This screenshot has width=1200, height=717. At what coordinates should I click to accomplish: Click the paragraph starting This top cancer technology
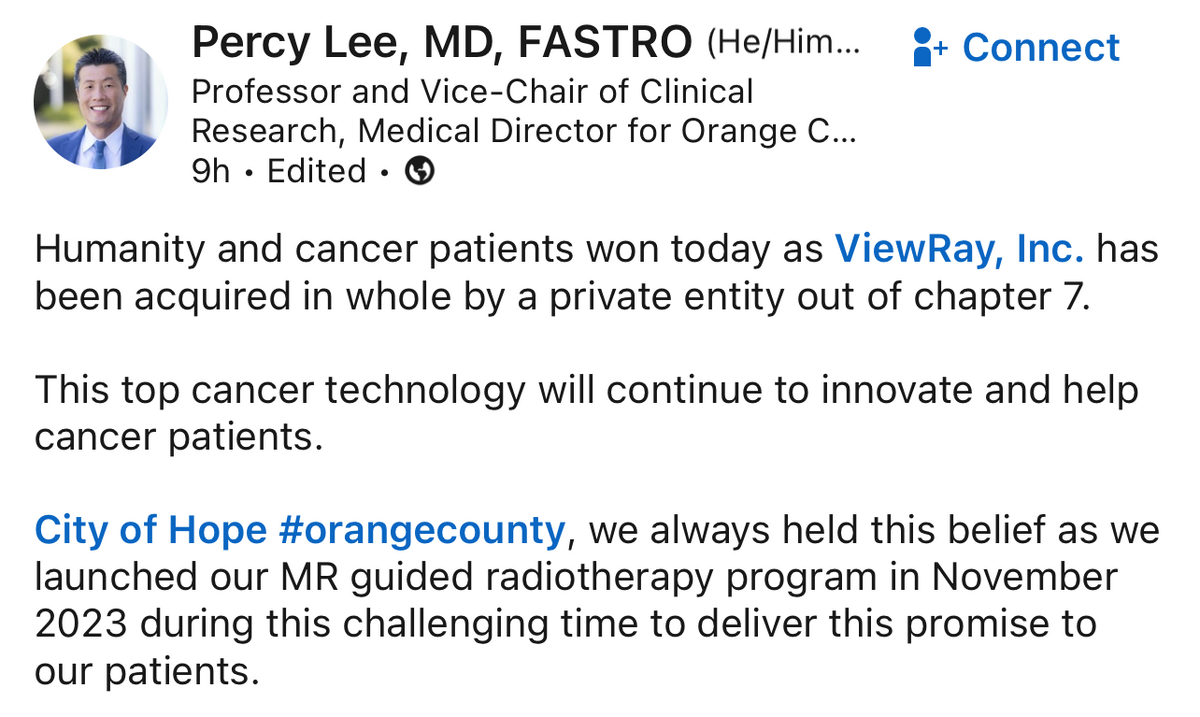coord(586,389)
